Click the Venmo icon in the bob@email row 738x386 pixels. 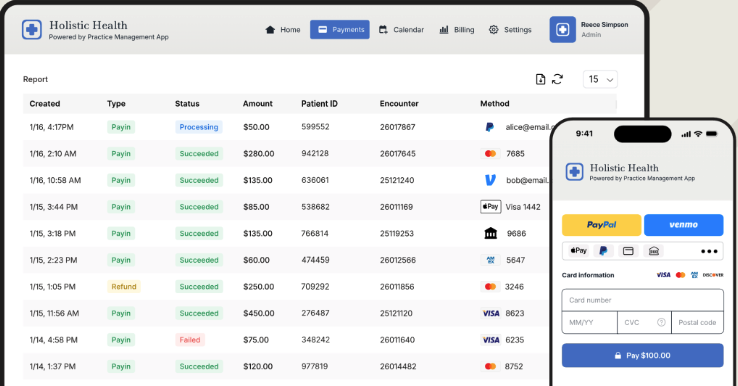coord(490,180)
